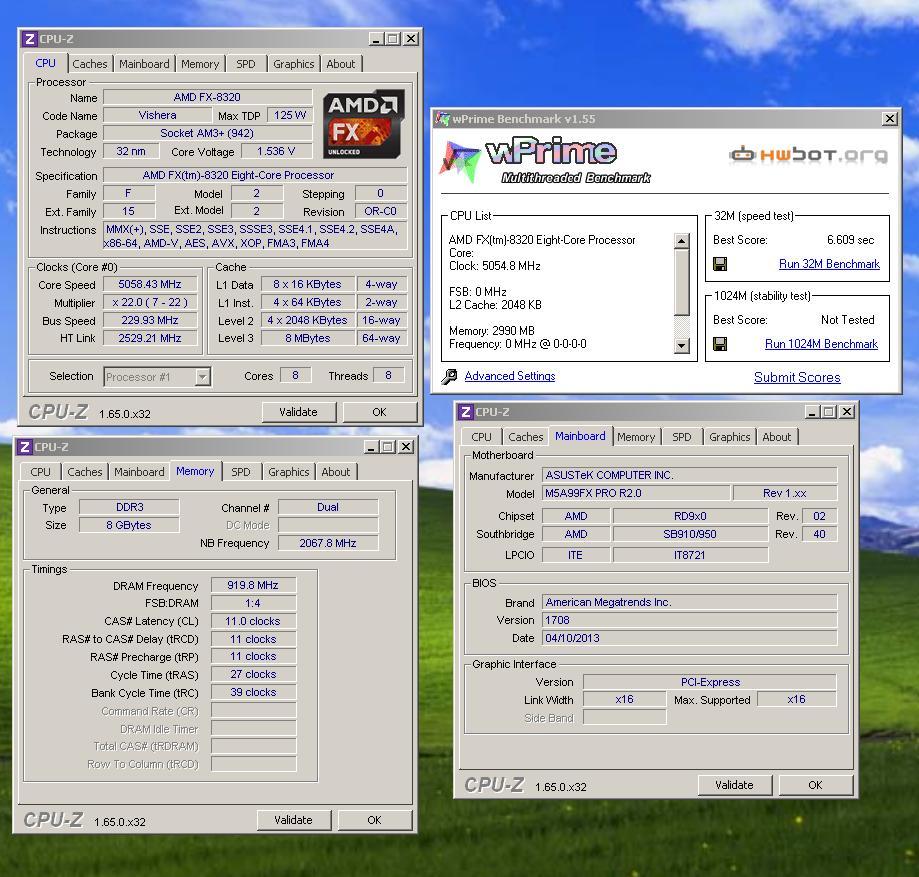This screenshot has width=919, height=877.
Task: Select CPU tab in Memory CPU-Z window
Action: click(40, 472)
